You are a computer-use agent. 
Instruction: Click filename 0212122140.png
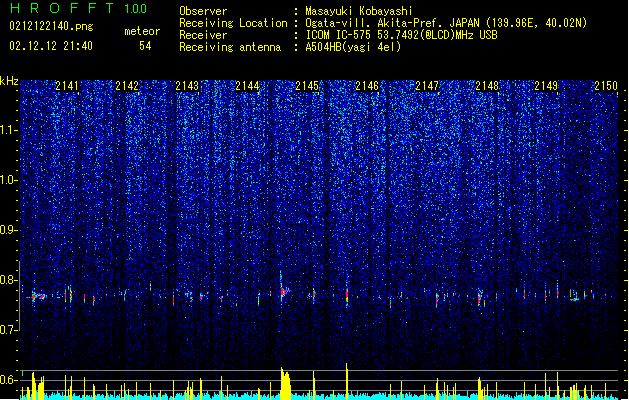[51, 26]
